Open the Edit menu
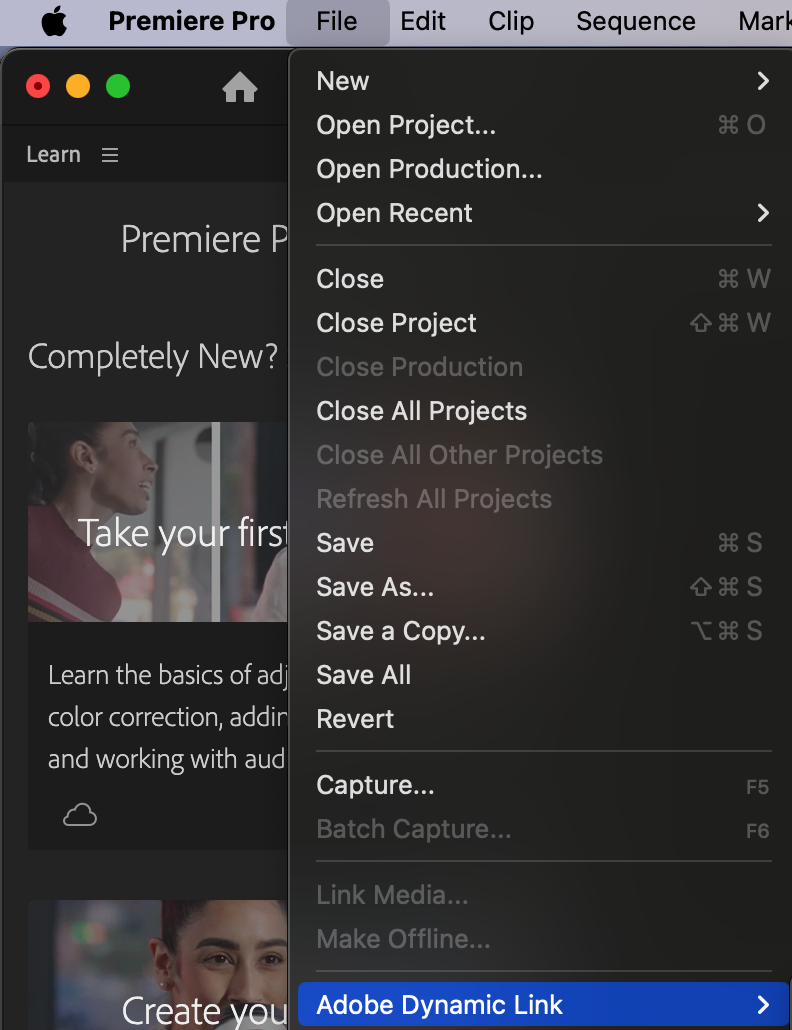 423,22
